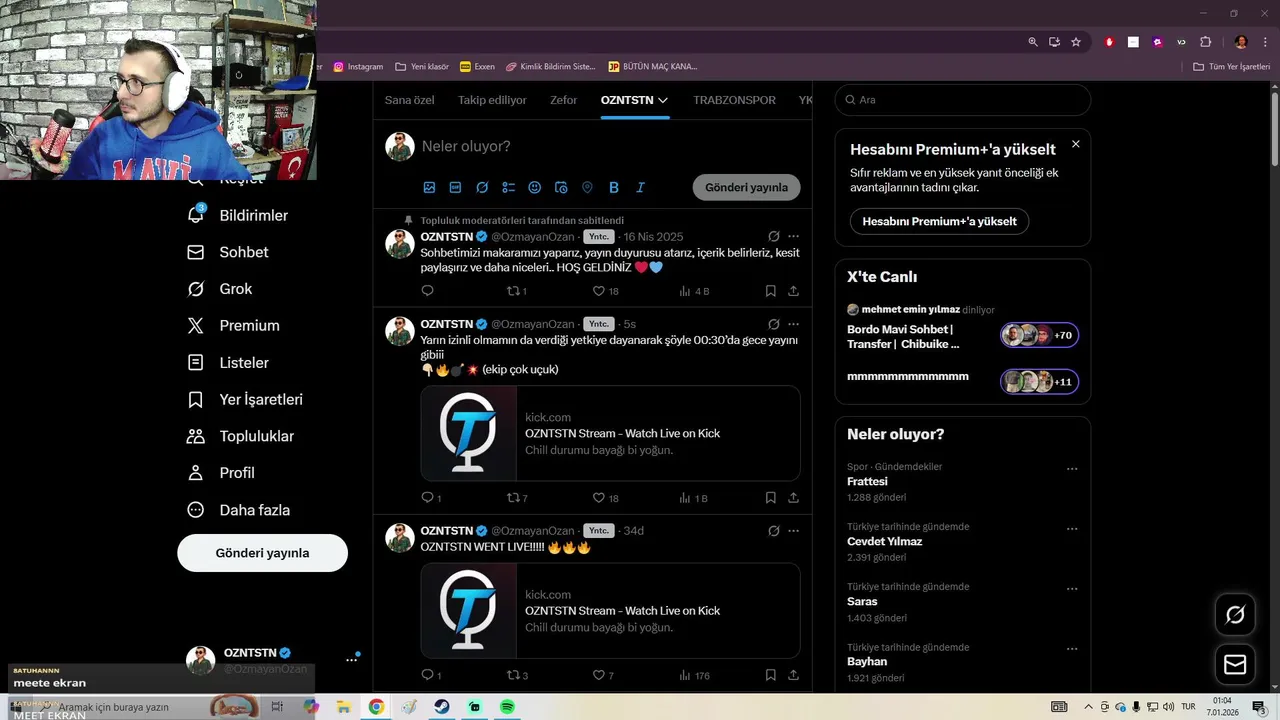
Task: Open options for the Frattesi trend
Action: [1072, 469]
